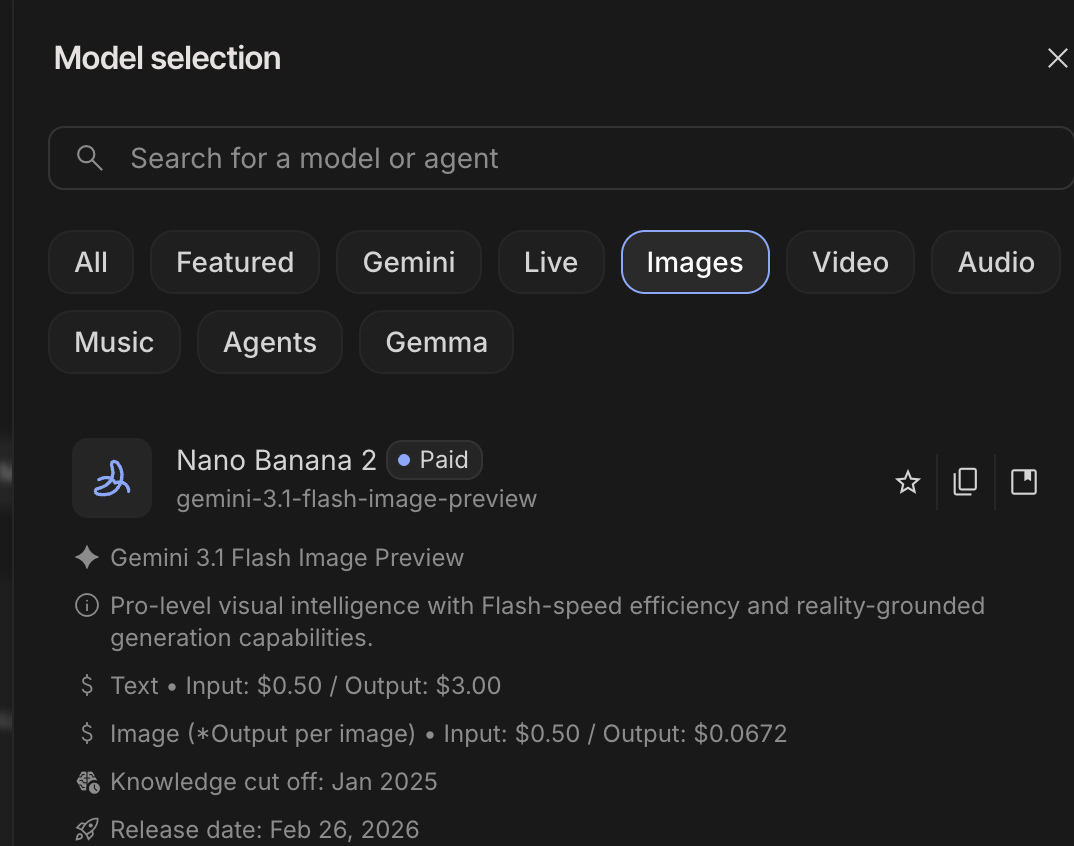Select the Gemma filter chip
Screen dimensions: 1074x846
point(436,342)
